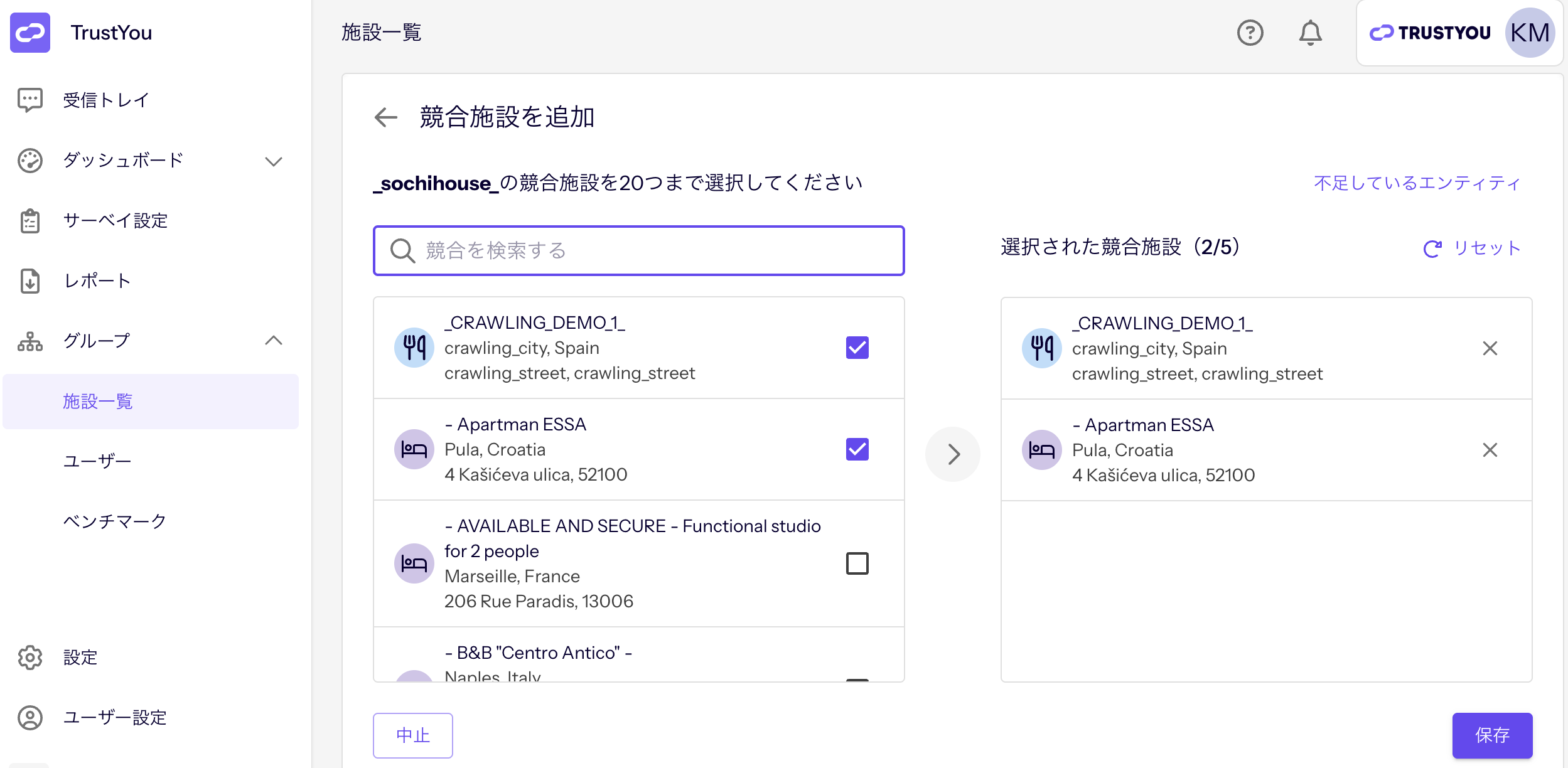This screenshot has height=768, width=1568.
Task: Click Pula, Croatia in the selected list
Action: point(1122,450)
